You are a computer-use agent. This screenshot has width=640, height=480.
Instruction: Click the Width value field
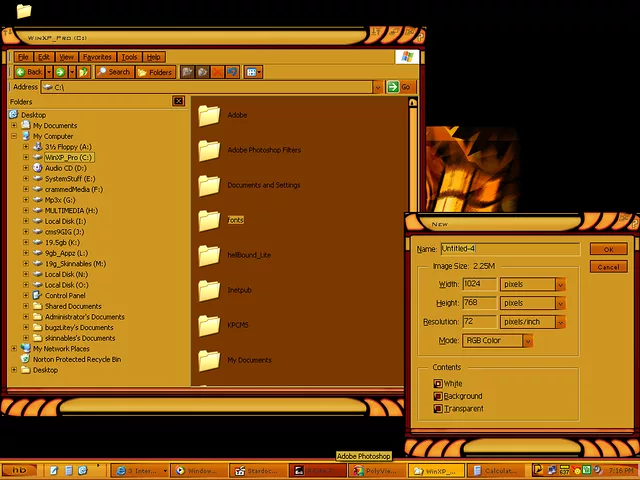point(480,284)
